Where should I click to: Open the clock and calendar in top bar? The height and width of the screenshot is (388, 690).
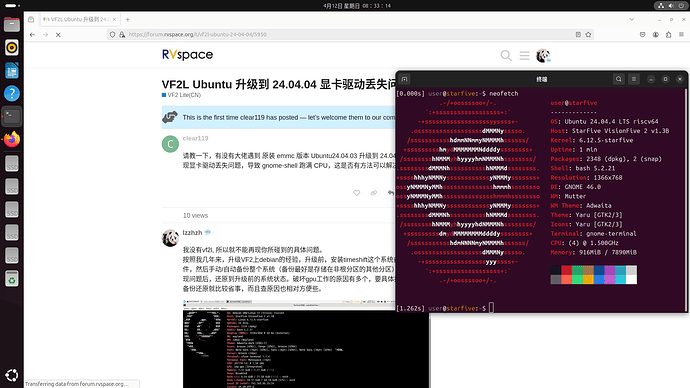(357, 6)
